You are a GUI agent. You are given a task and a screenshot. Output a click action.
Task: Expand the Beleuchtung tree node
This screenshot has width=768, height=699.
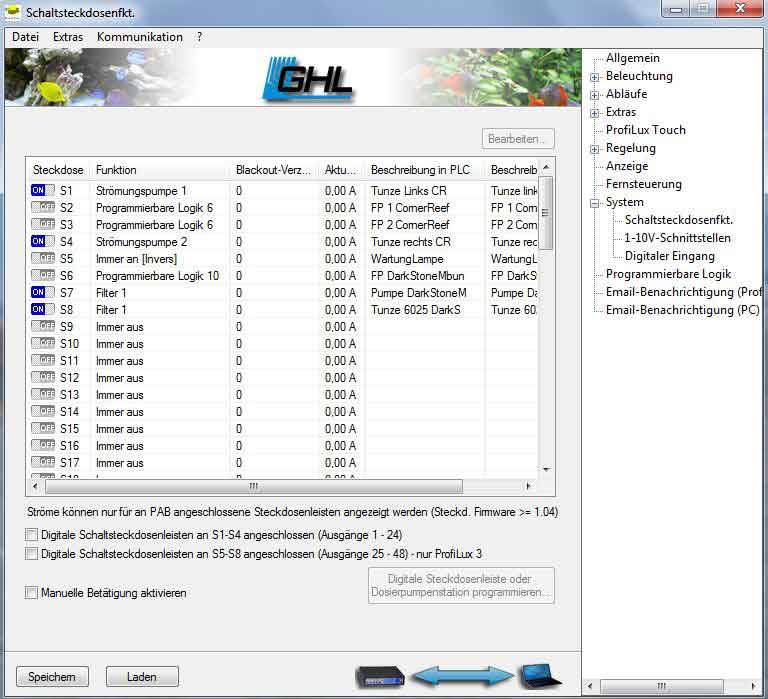pos(595,76)
